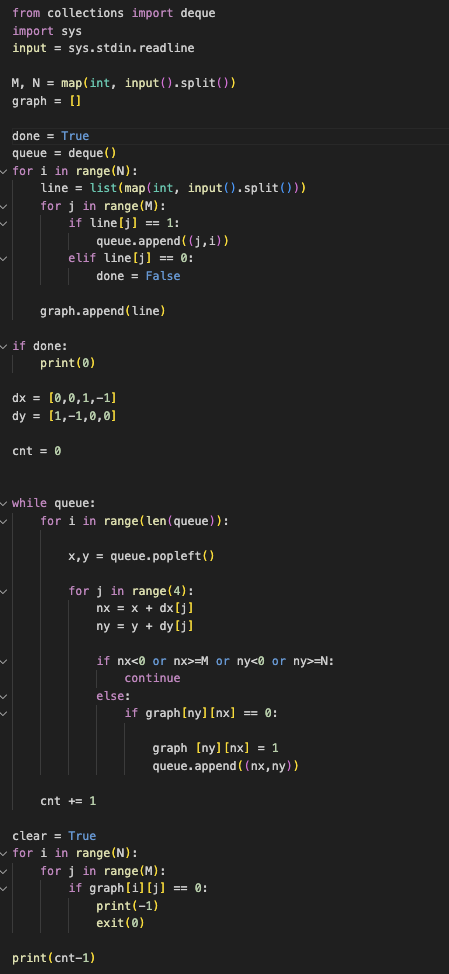This screenshot has width=449, height=974.
Task: Place cursor in 'graph = []' line
Action: tap(47, 101)
